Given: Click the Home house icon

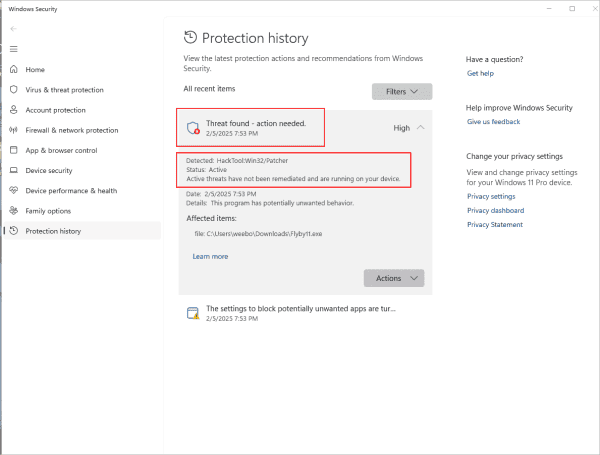Looking at the screenshot, I should [x=14, y=69].
